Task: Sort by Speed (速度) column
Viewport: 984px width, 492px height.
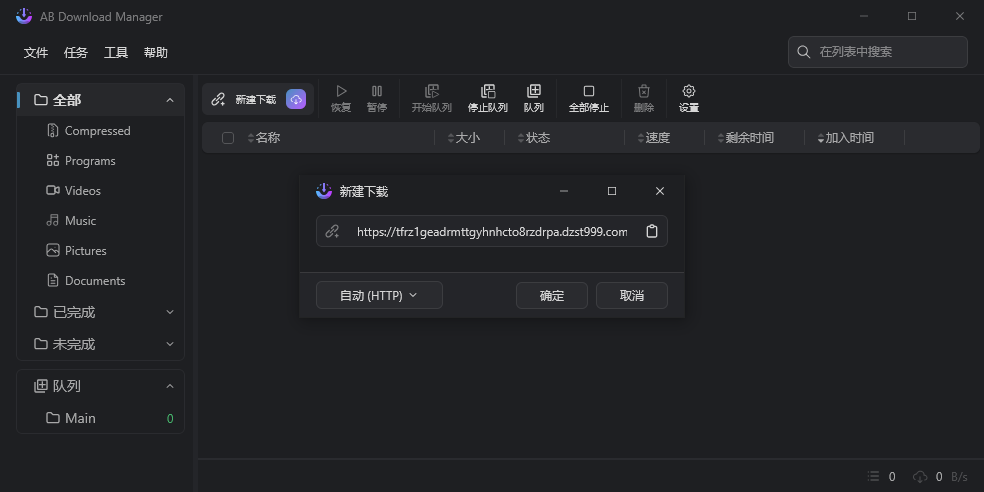Action: tap(653, 138)
